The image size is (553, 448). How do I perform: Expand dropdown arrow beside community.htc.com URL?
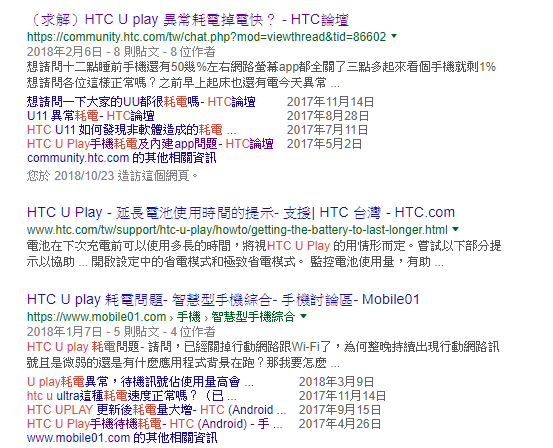coord(394,36)
